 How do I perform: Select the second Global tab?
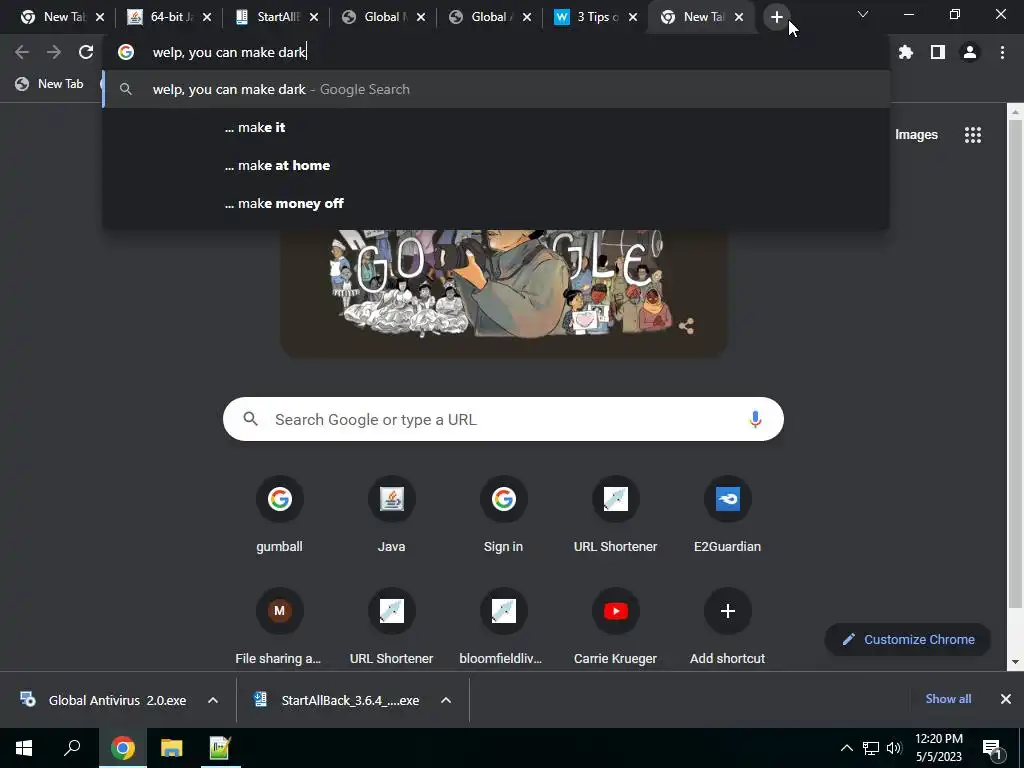(490, 18)
